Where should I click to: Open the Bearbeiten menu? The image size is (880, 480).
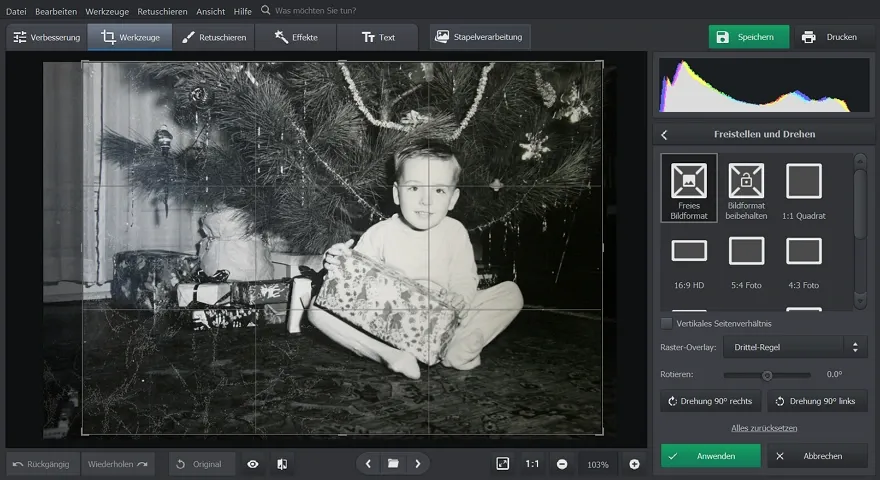point(56,11)
